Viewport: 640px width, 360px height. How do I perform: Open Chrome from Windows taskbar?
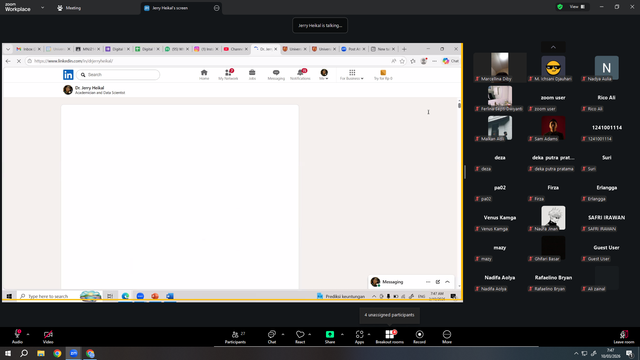click(x=57, y=353)
